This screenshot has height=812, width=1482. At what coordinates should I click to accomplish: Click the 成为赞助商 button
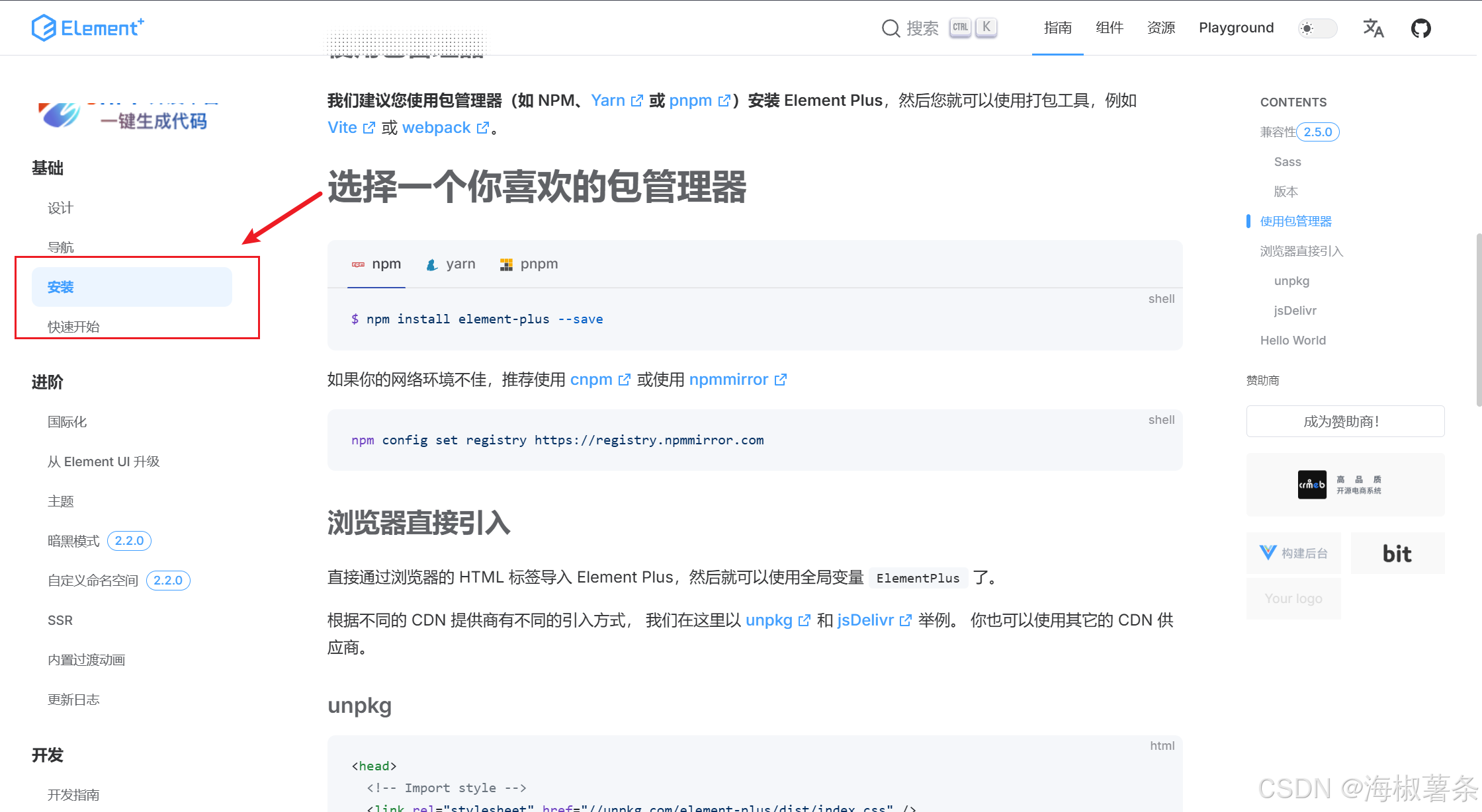coord(1344,421)
